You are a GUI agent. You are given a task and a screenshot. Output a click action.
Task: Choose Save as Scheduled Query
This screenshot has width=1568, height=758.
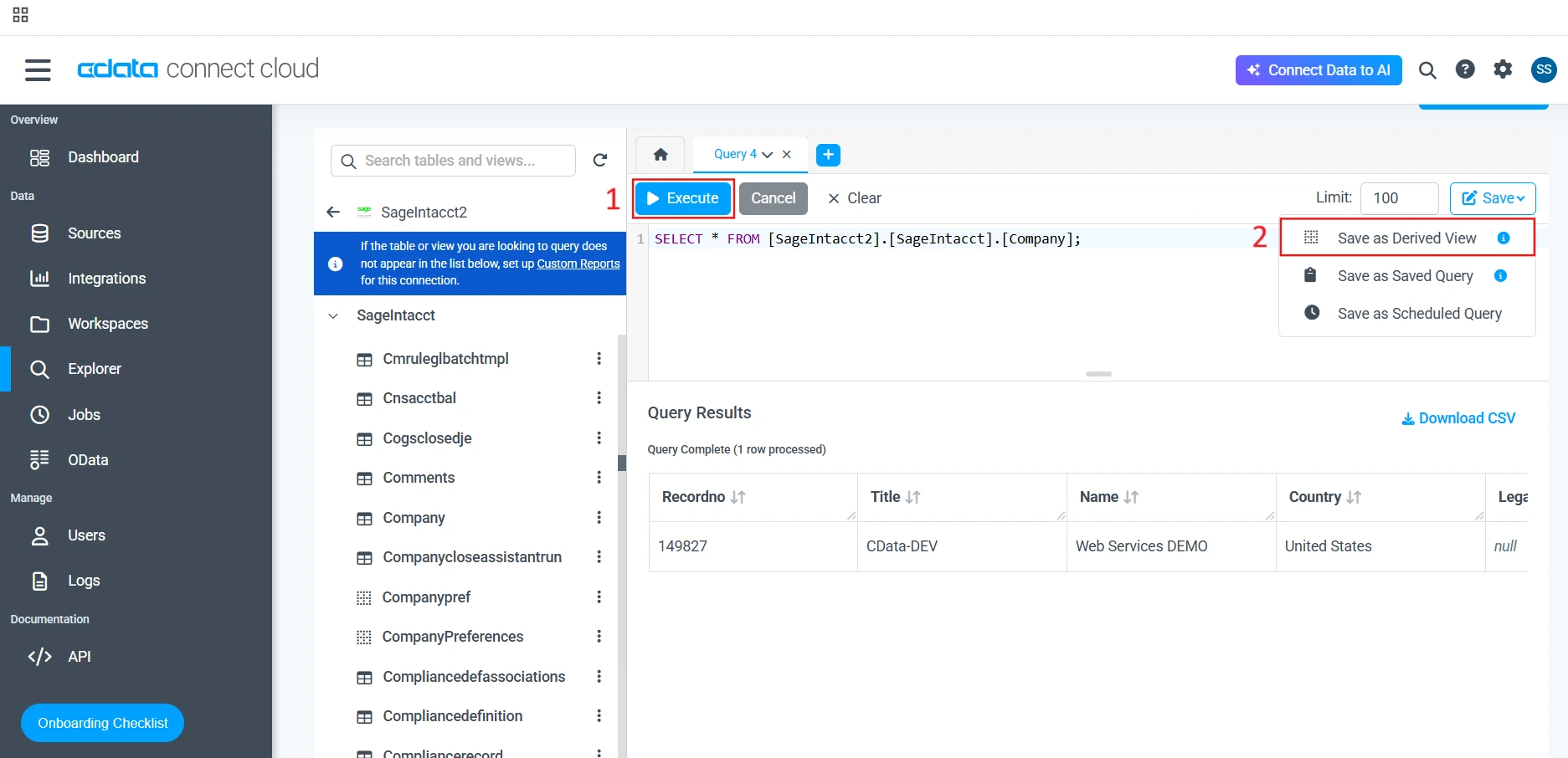1419,314
